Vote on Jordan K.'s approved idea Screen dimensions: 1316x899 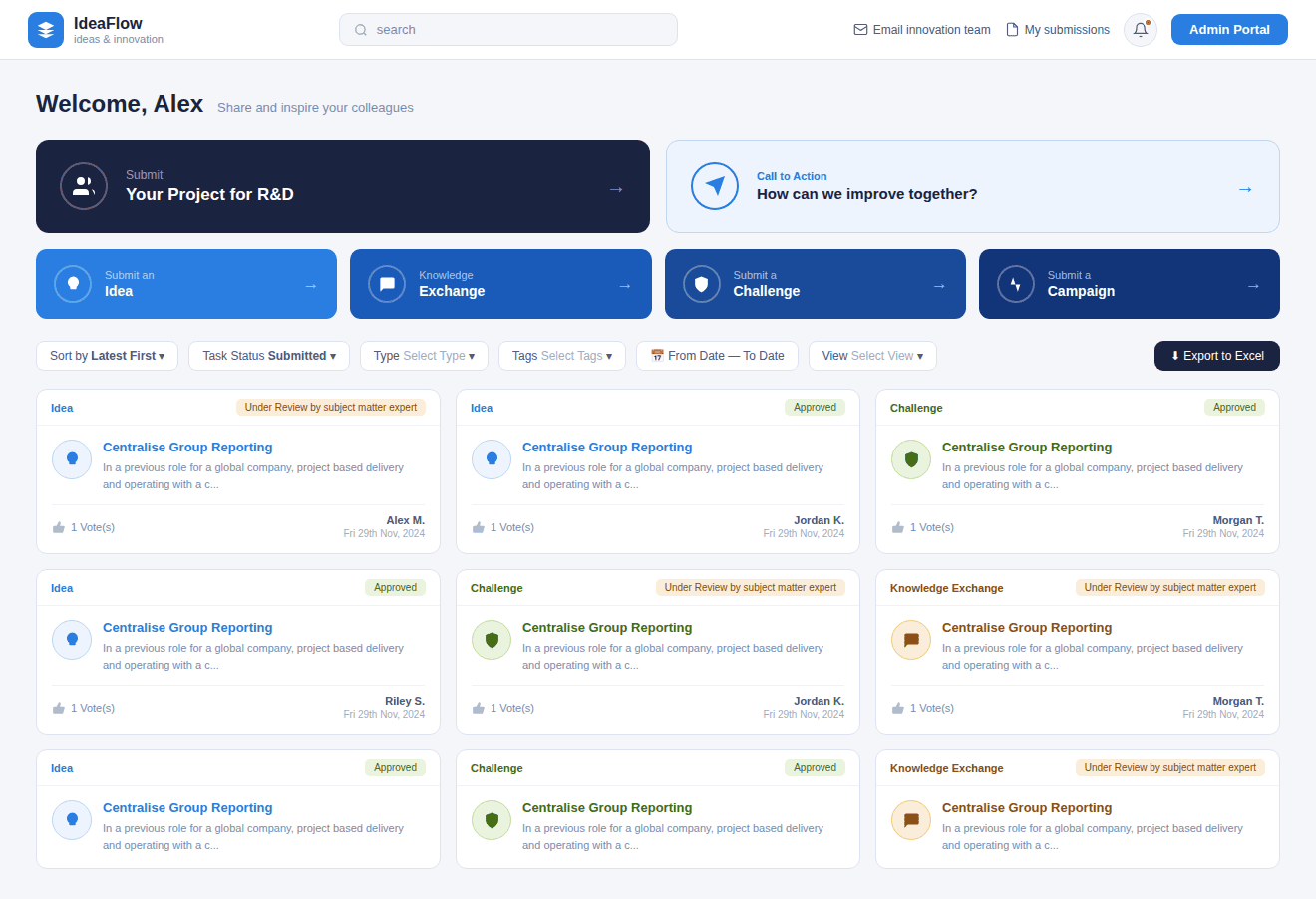[x=478, y=526]
